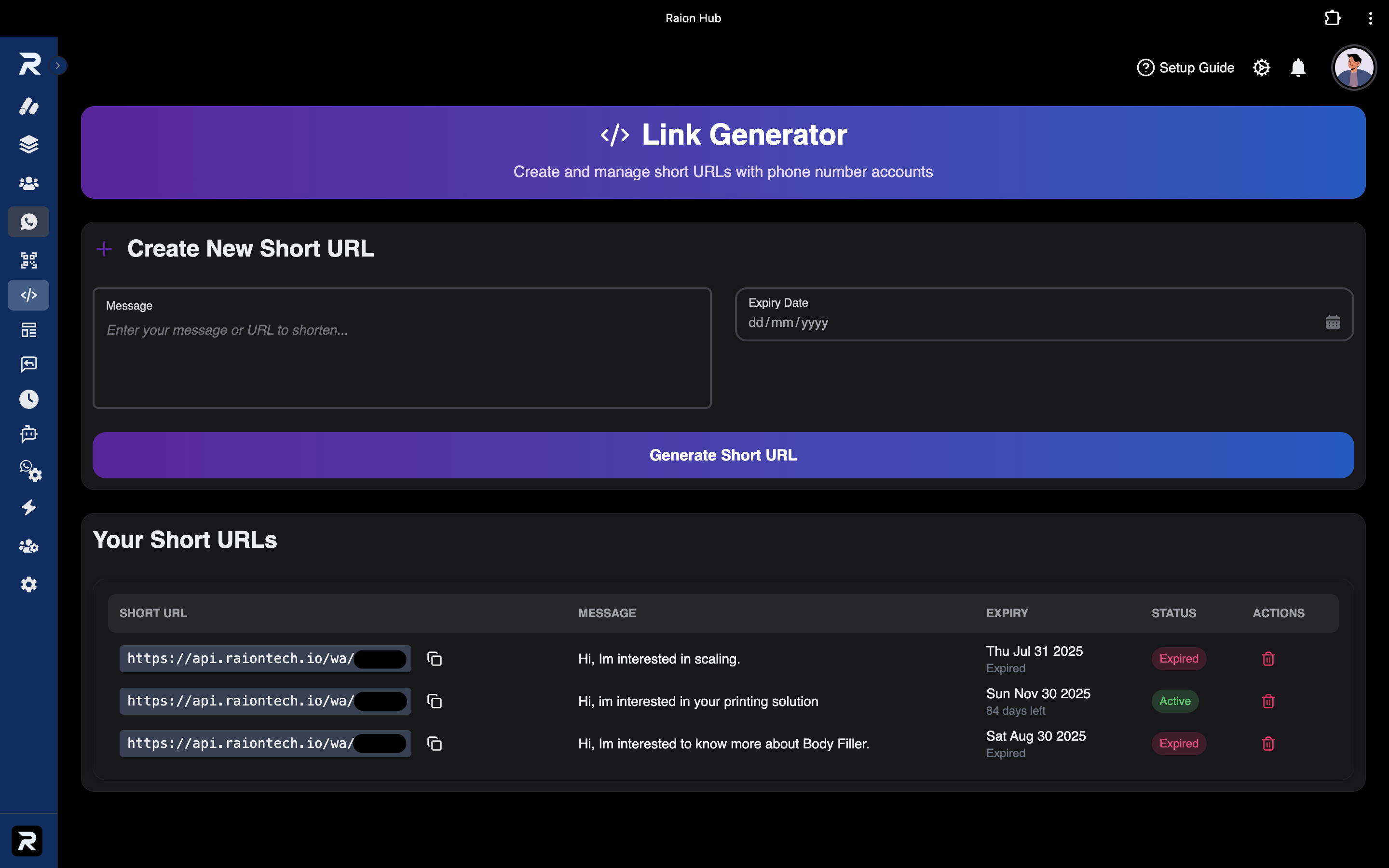The height and width of the screenshot is (868, 1389).
Task: Open the lightning bolt sidebar icon
Action: 29,507
